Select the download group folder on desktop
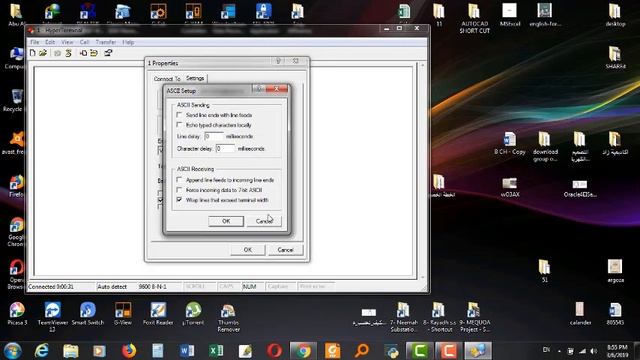 [x=545, y=147]
